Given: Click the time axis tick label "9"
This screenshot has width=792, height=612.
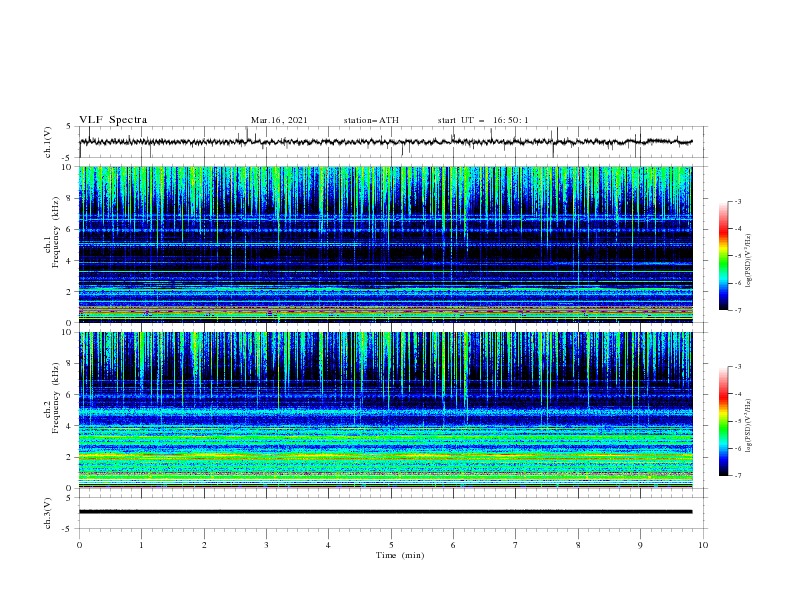Looking at the screenshot, I should 640,545.
